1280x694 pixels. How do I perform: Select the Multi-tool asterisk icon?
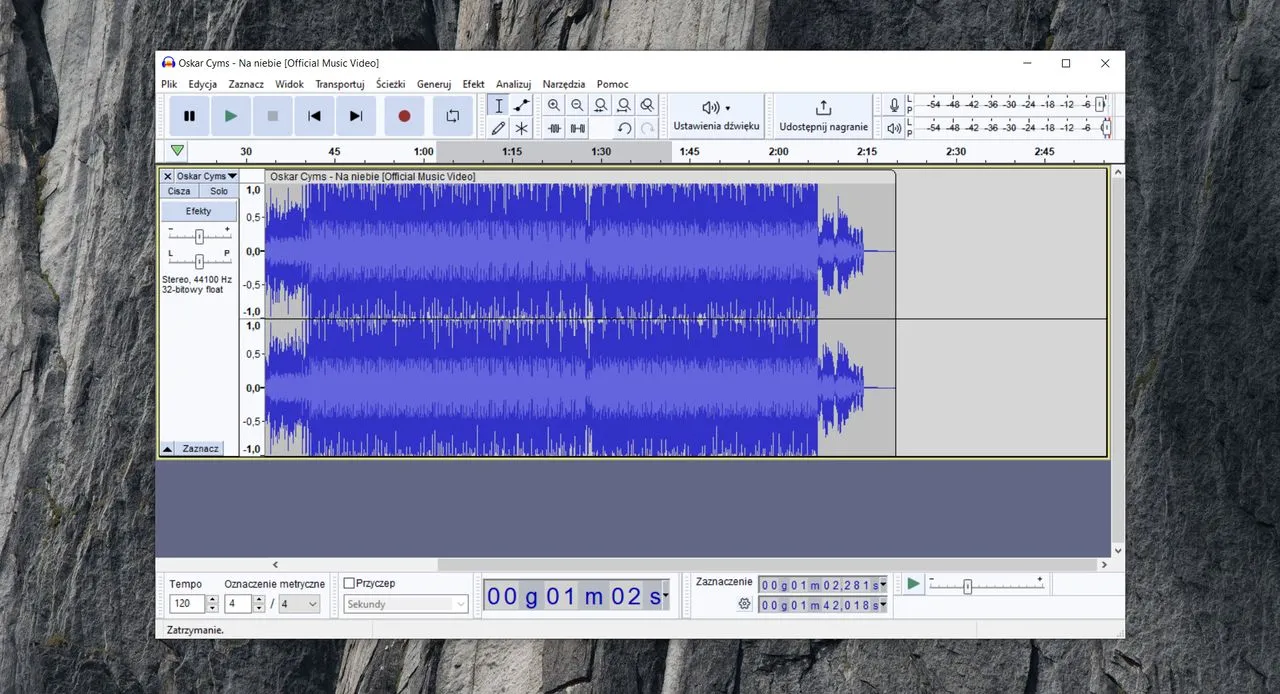click(521, 128)
